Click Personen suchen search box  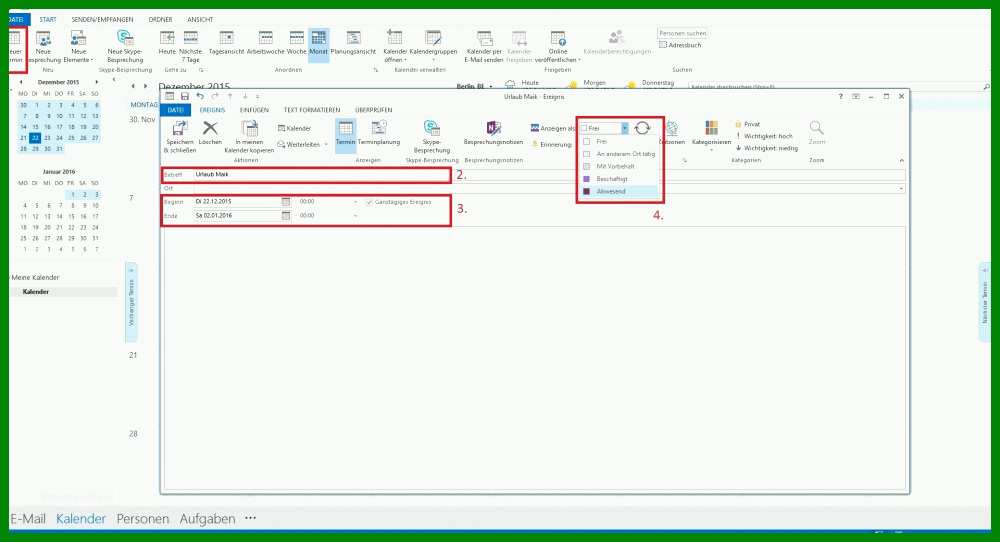pos(682,33)
